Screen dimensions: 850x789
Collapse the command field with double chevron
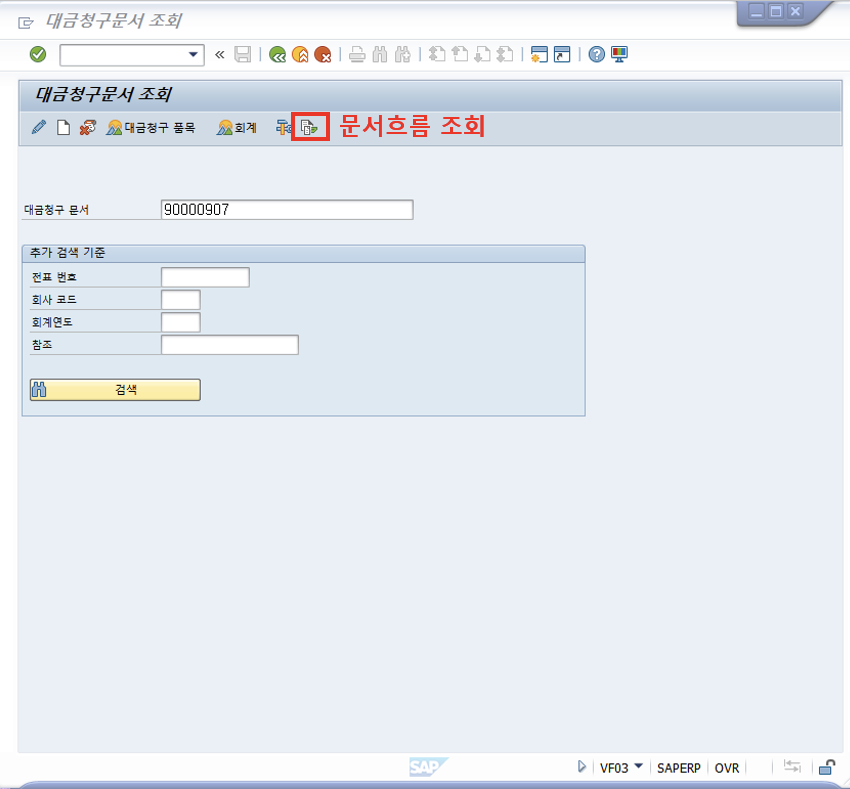220,54
